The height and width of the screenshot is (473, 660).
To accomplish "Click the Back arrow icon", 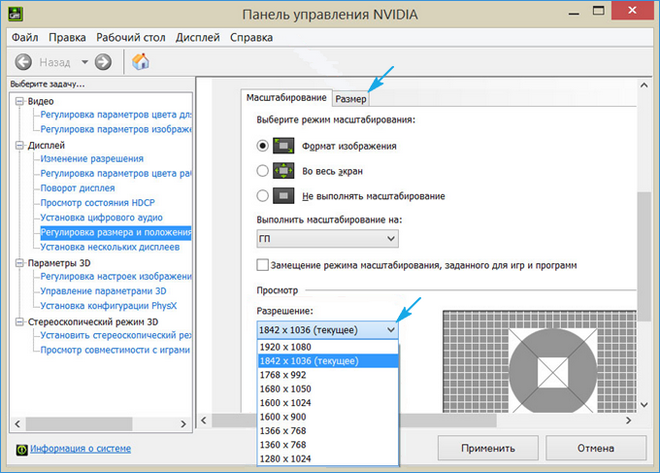I will point(24,62).
